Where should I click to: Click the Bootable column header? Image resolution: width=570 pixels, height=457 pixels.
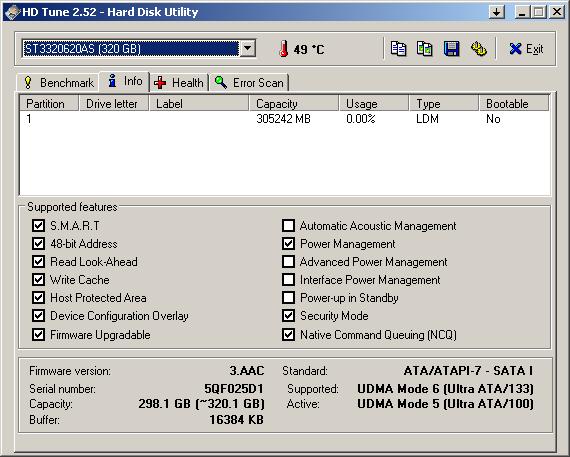point(514,104)
